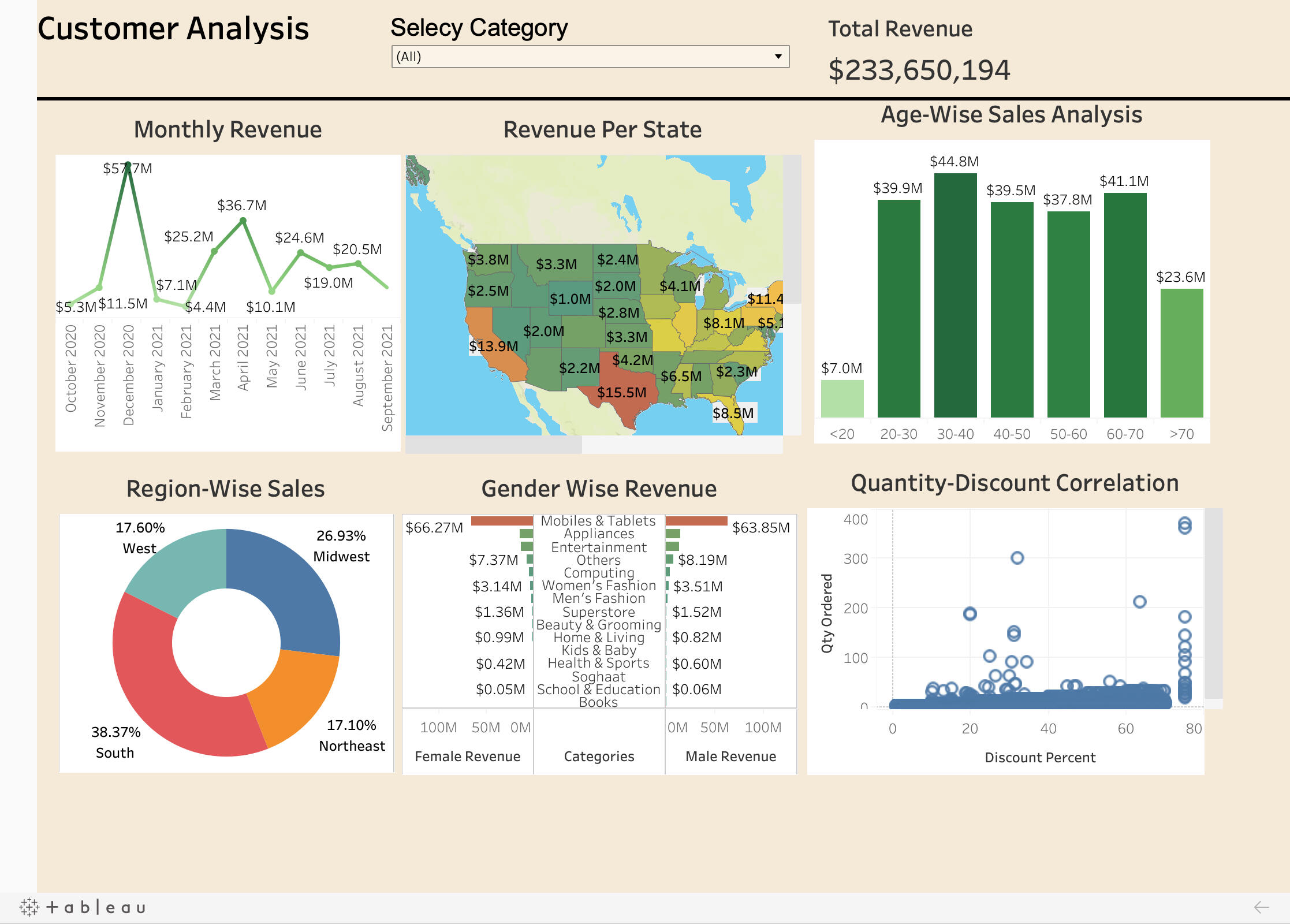Image resolution: width=1290 pixels, height=924 pixels.
Task: Click the December 2020 peak data point
Action: tap(128, 165)
